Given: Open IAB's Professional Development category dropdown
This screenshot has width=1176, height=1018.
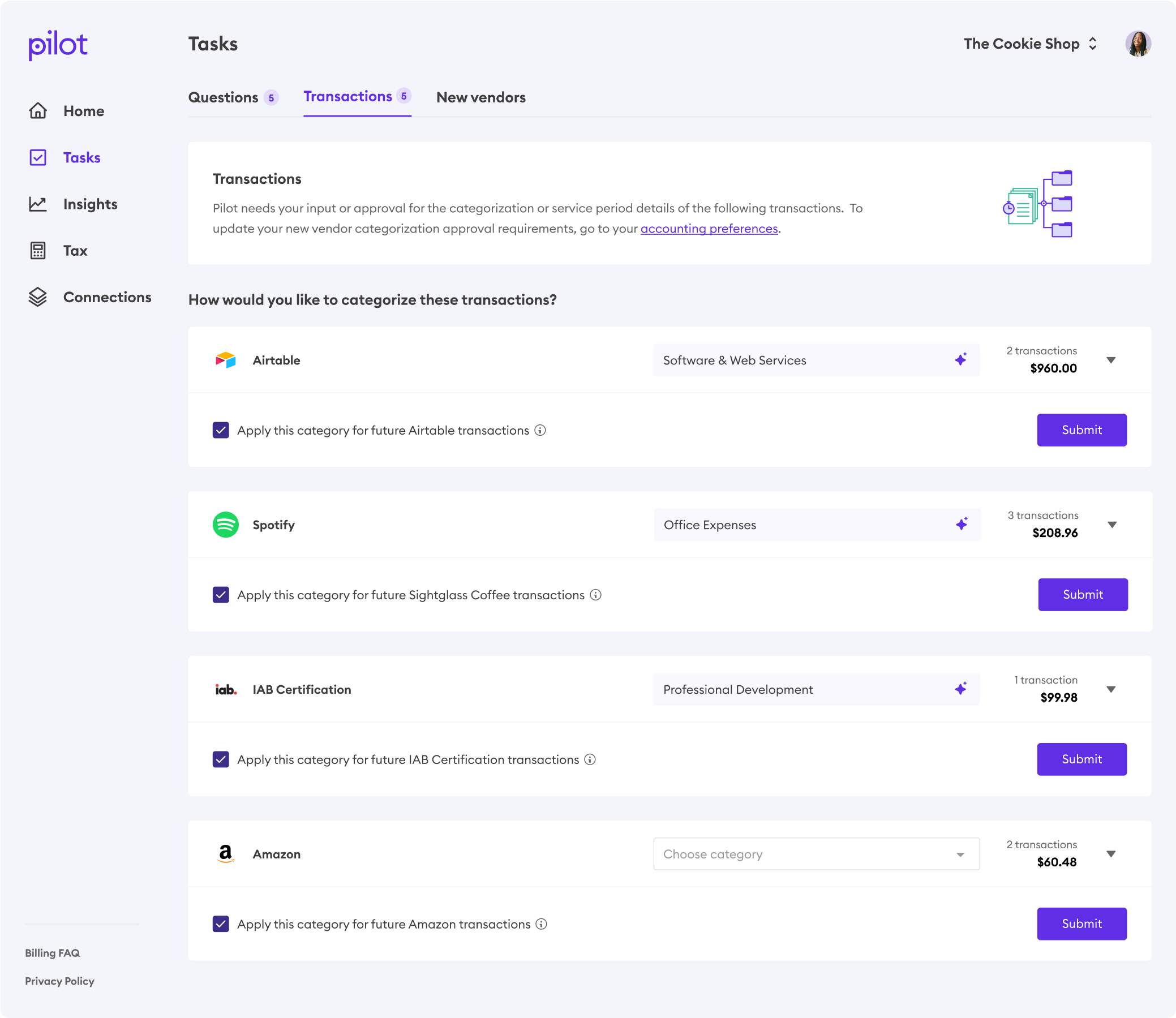Looking at the screenshot, I should click(x=817, y=690).
